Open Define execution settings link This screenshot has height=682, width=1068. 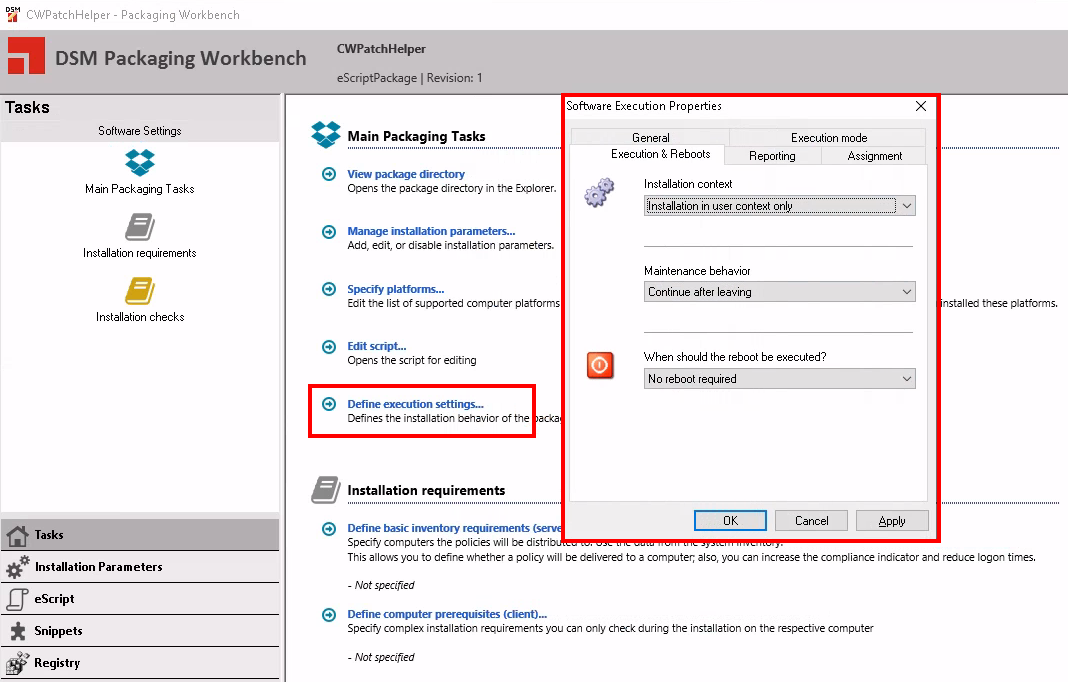[415, 404]
